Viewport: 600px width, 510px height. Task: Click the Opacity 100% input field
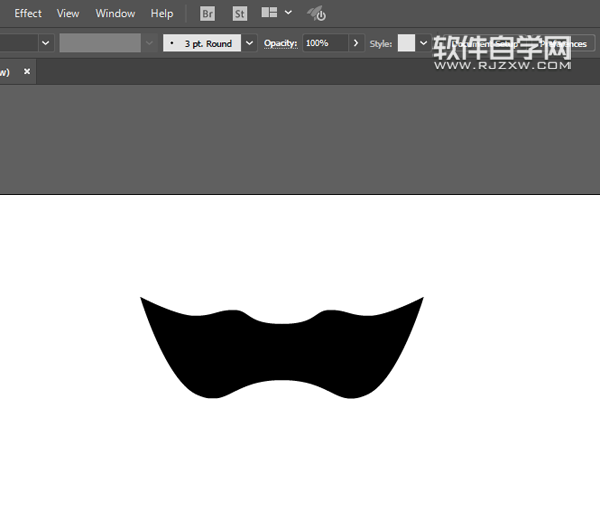click(x=325, y=44)
